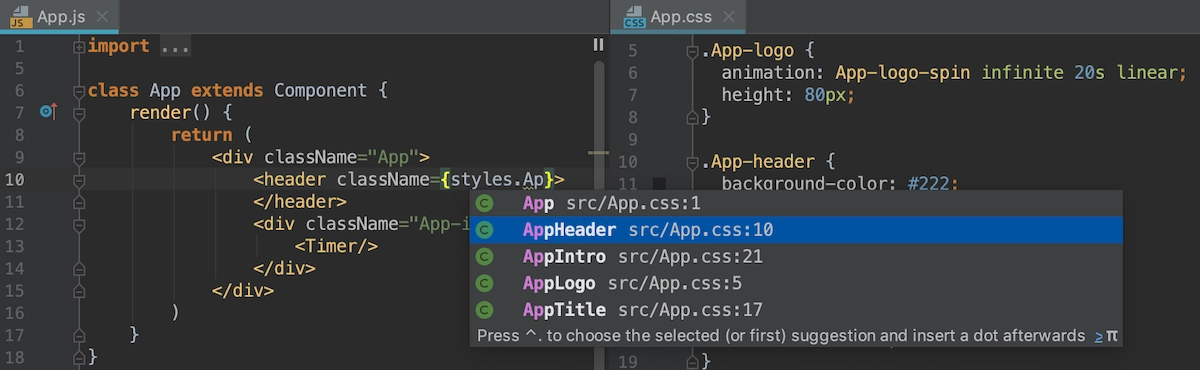Click the pi icon in completion popup footer
This screenshot has width=1200, height=370.
coord(1112,336)
